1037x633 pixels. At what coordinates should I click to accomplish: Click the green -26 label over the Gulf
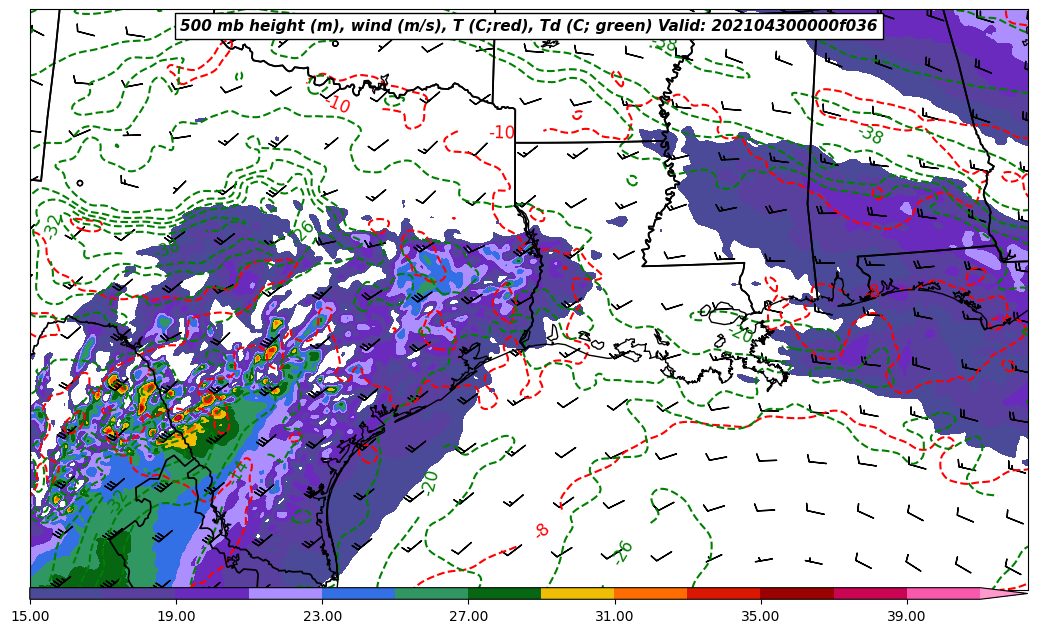(622, 552)
